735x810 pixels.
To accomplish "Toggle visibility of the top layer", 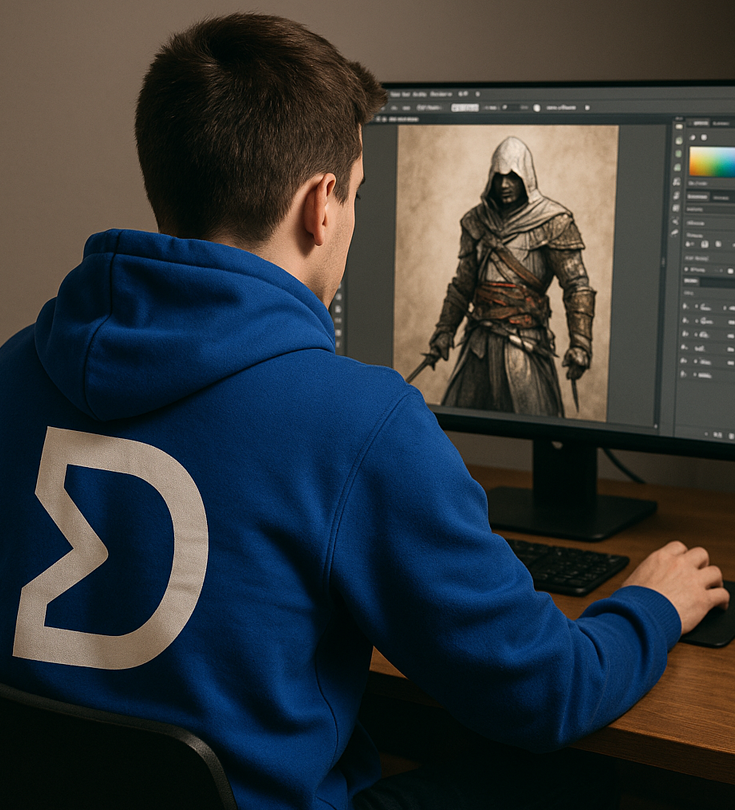I will [x=685, y=306].
